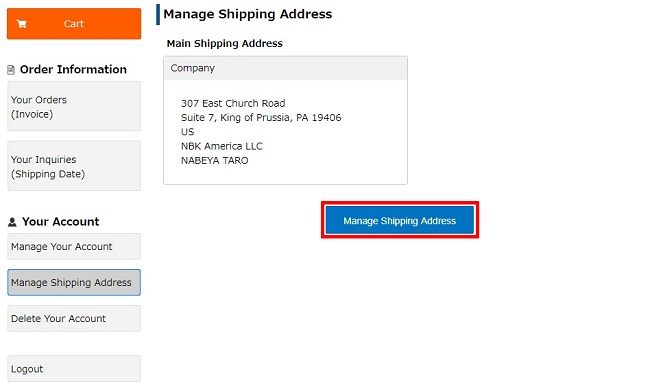This screenshot has width=650, height=390.
Task: Select Manage Shipping Address in sidebar
Action: (74, 282)
